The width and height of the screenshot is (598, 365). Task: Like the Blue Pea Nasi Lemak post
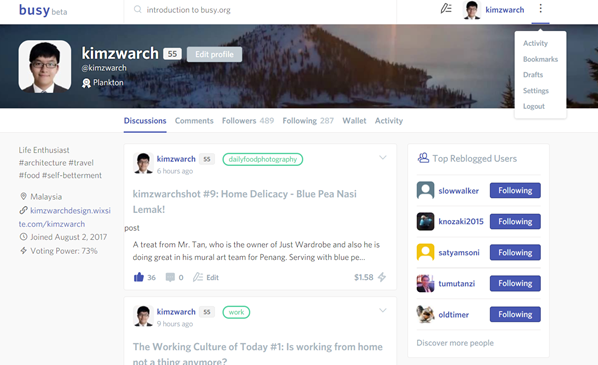point(139,277)
